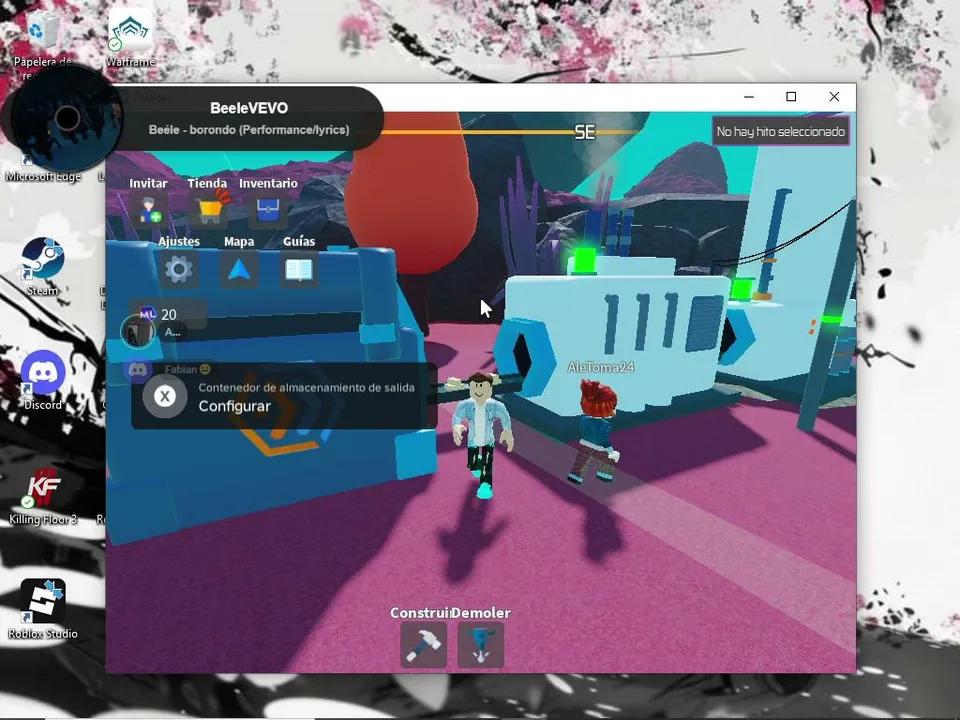Click the player avatar with level 20
Image resolution: width=960 pixels, height=720 pixels.
(x=138, y=331)
